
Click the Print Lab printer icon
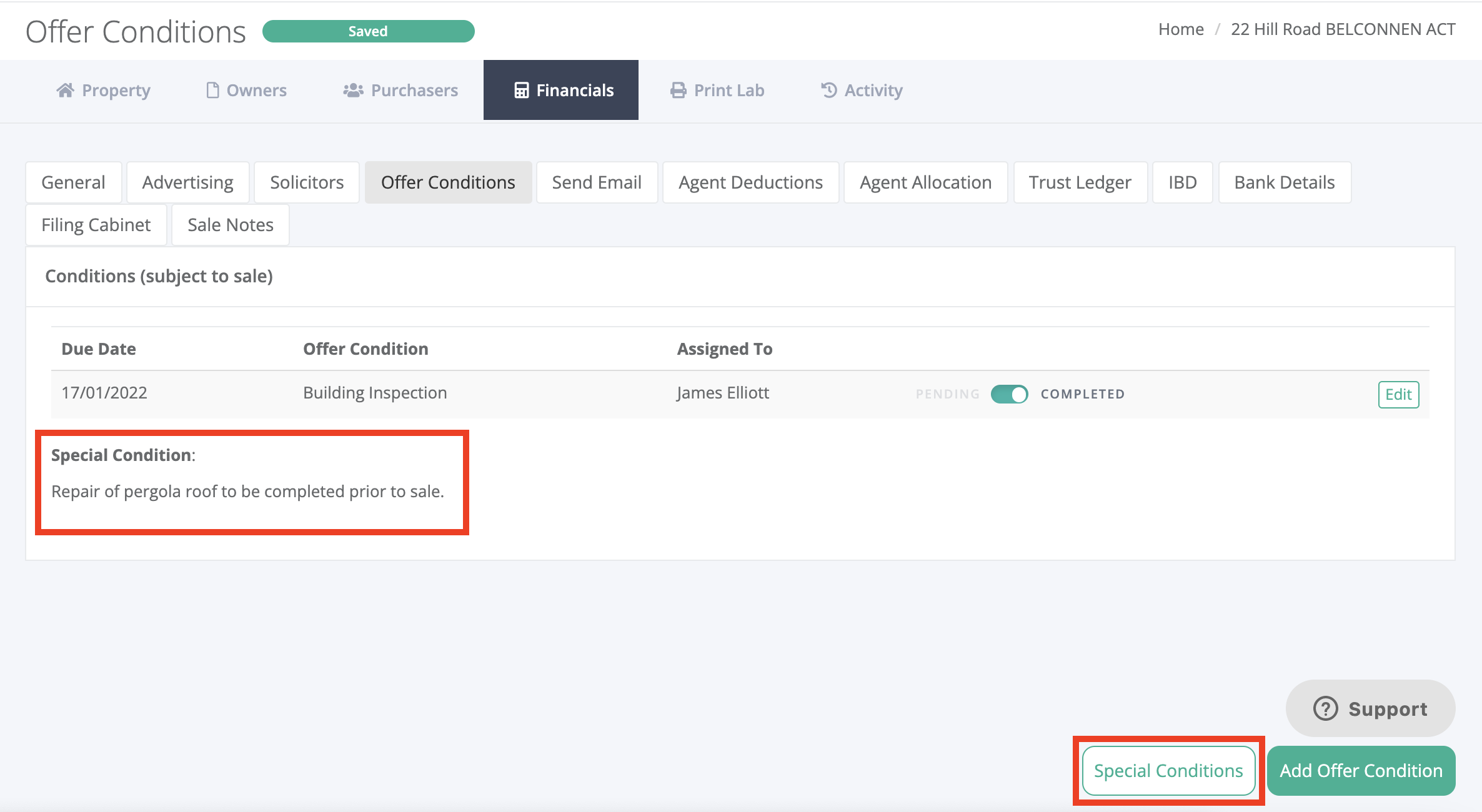[678, 91]
